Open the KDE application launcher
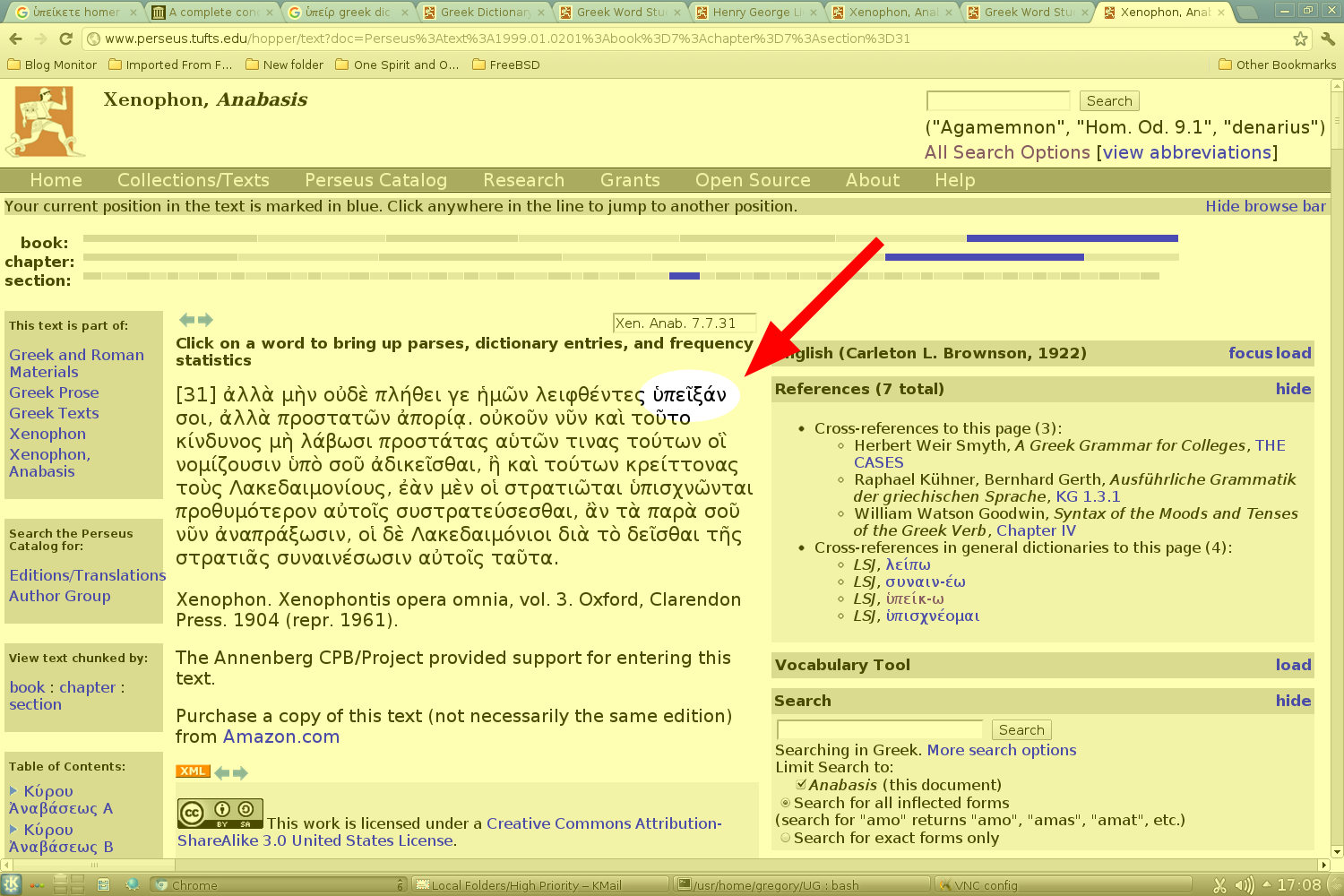This screenshot has height=896, width=1344. point(11,885)
